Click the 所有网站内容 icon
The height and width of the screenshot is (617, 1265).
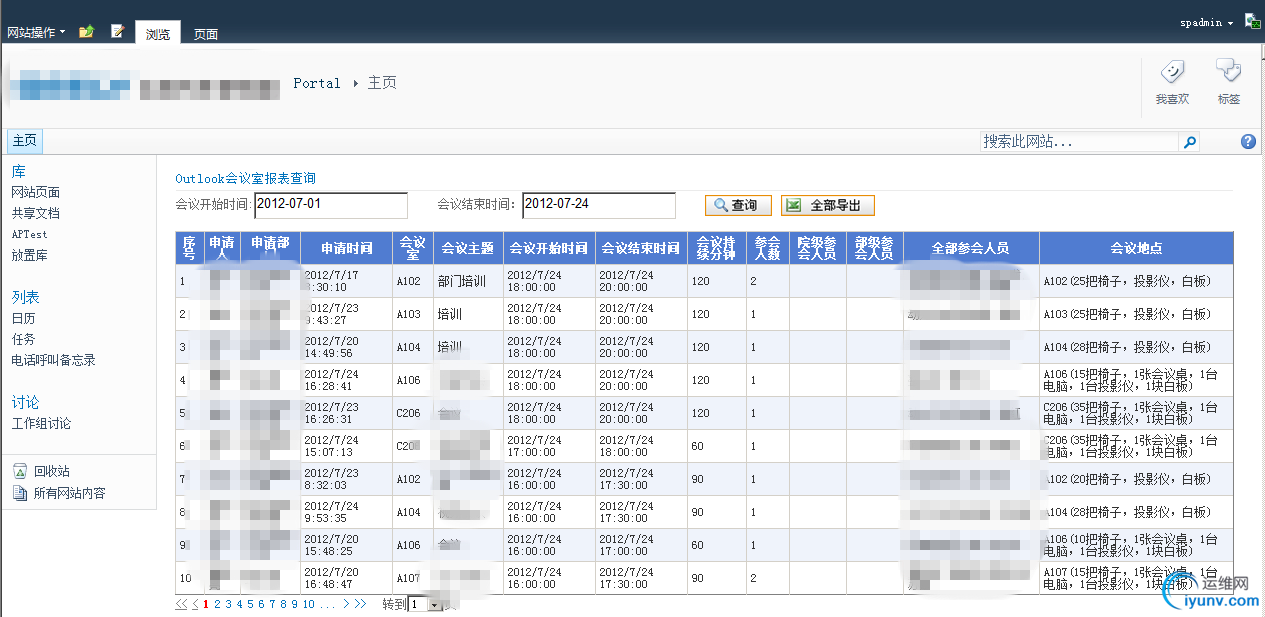coord(20,493)
